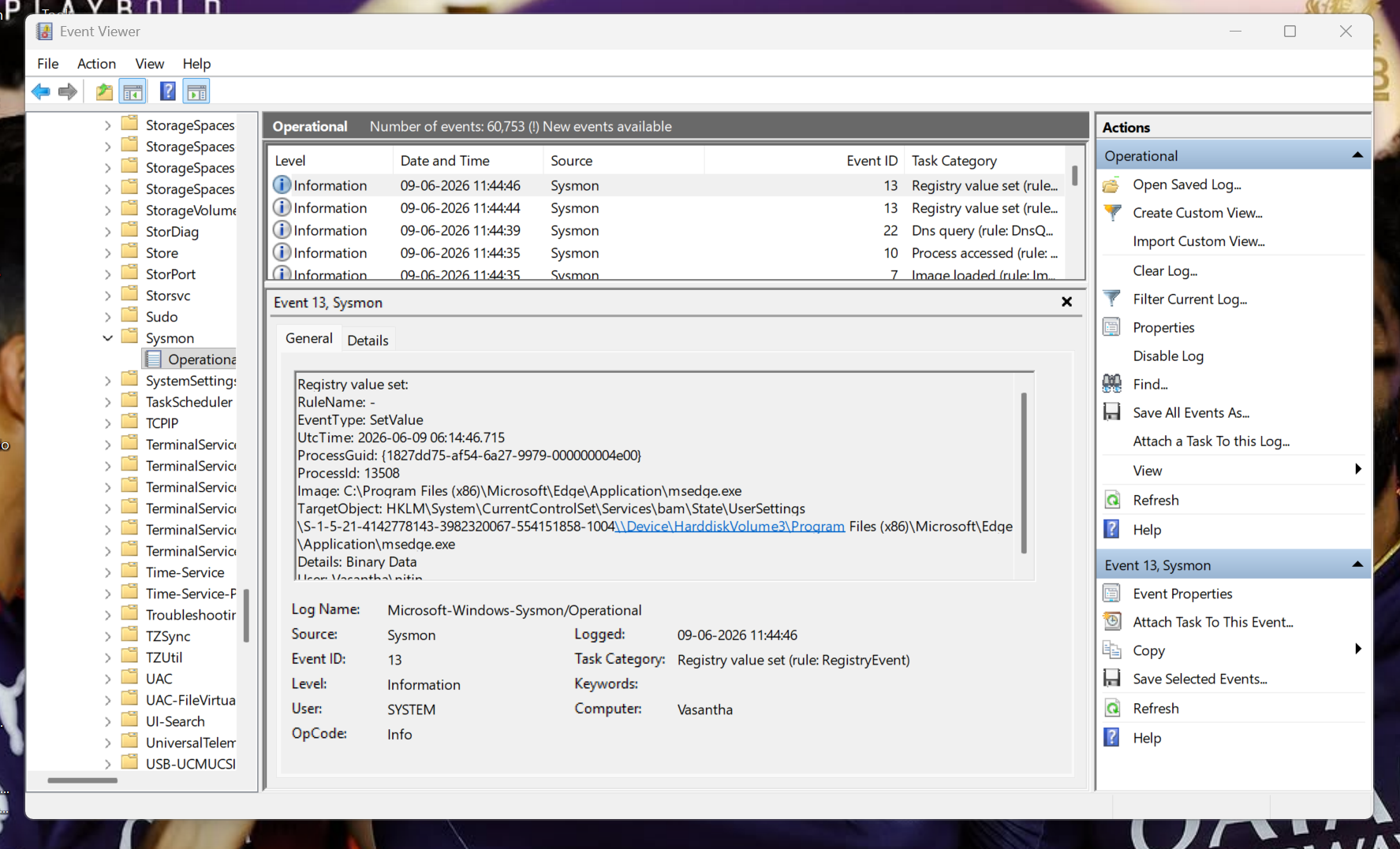Click the Save All Events floppy icon
Viewport: 1400px width, 849px height.
[1111, 412]
